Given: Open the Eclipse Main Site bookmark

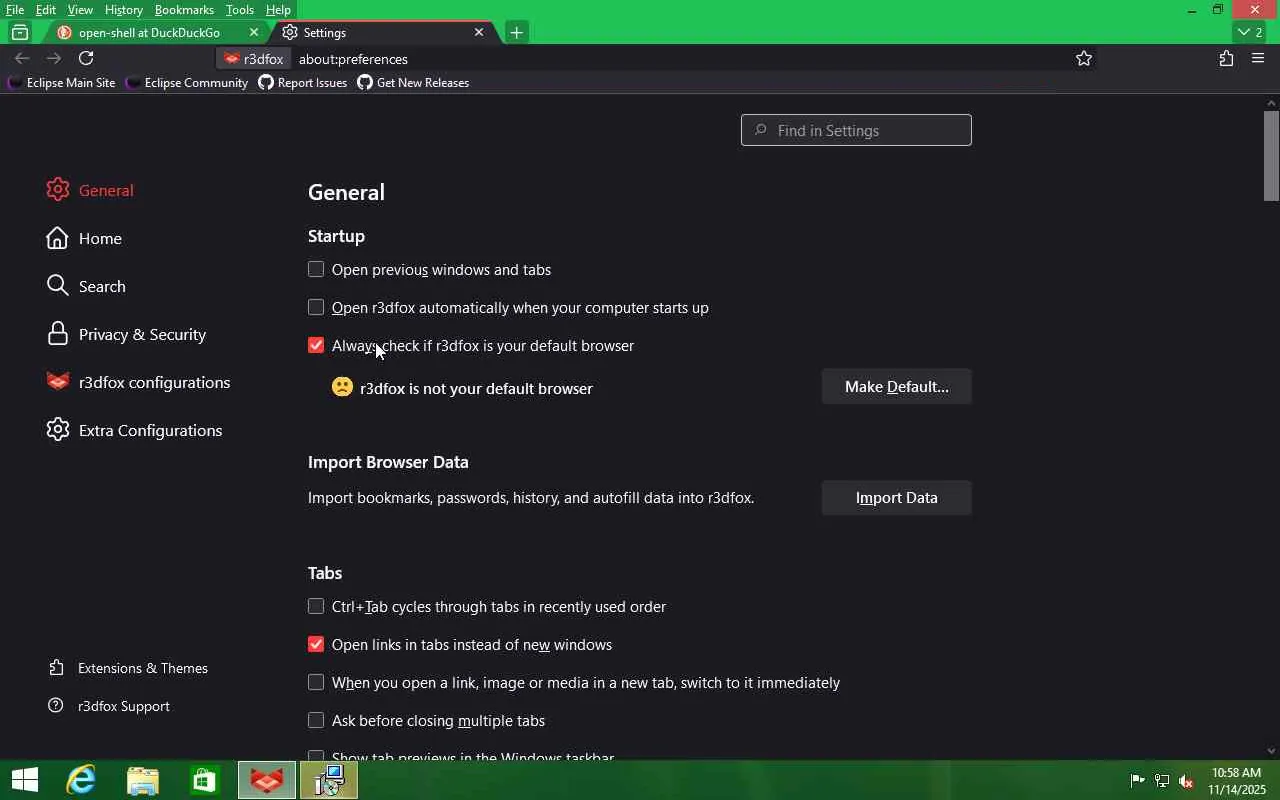Looking at the screenshot, I should (x=62, y=83).
